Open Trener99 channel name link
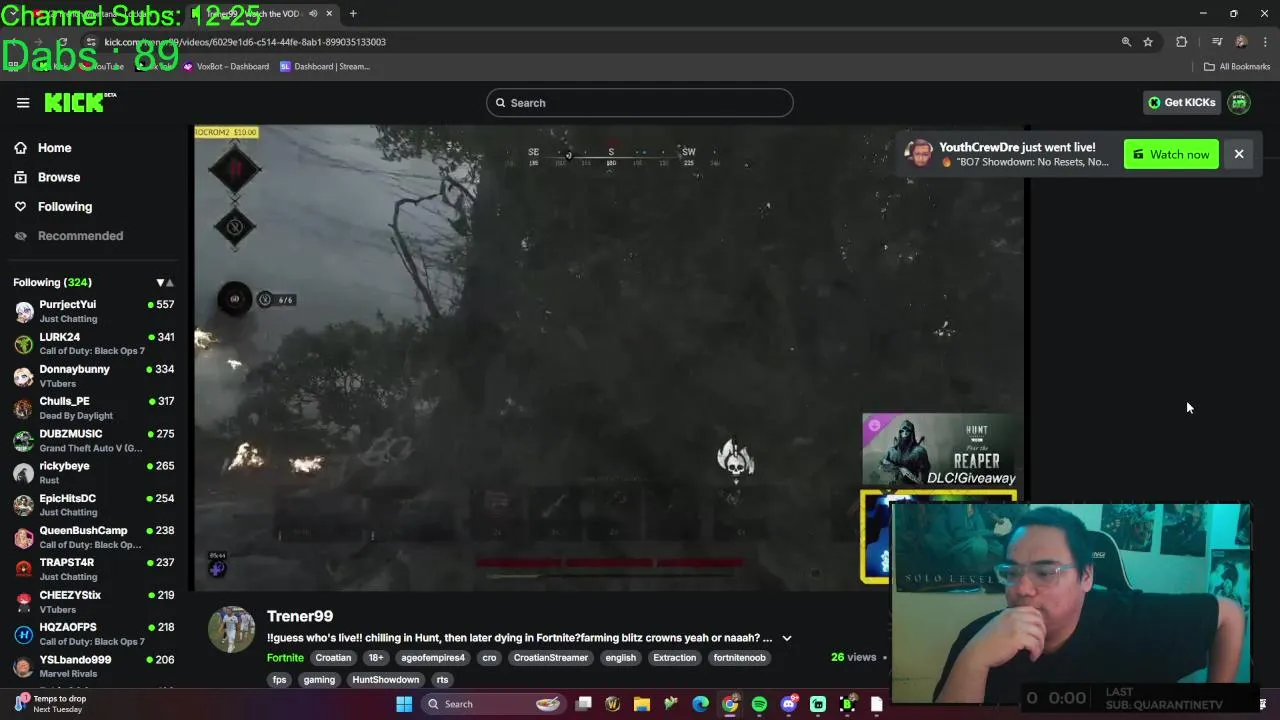The width and height of the screenshot is (1280, 720). point(300,616)
